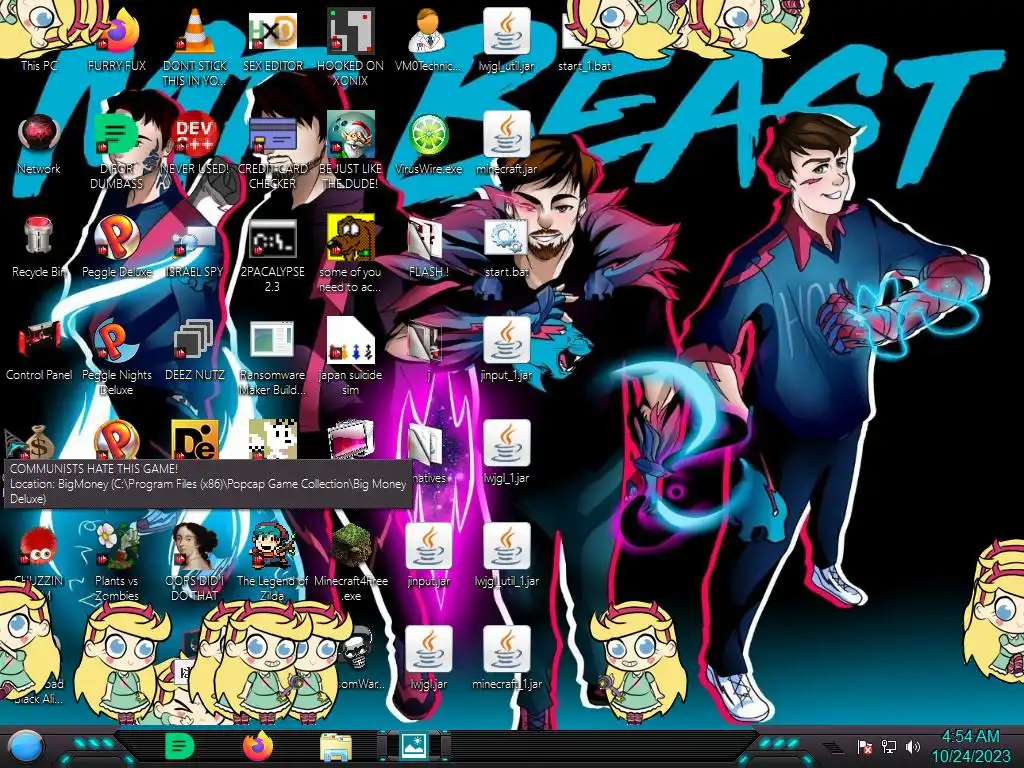Open the clock showing 4:54 AM 10/24/2023
The height and width of the screenshot is (768, 1024).
(970, 746)
